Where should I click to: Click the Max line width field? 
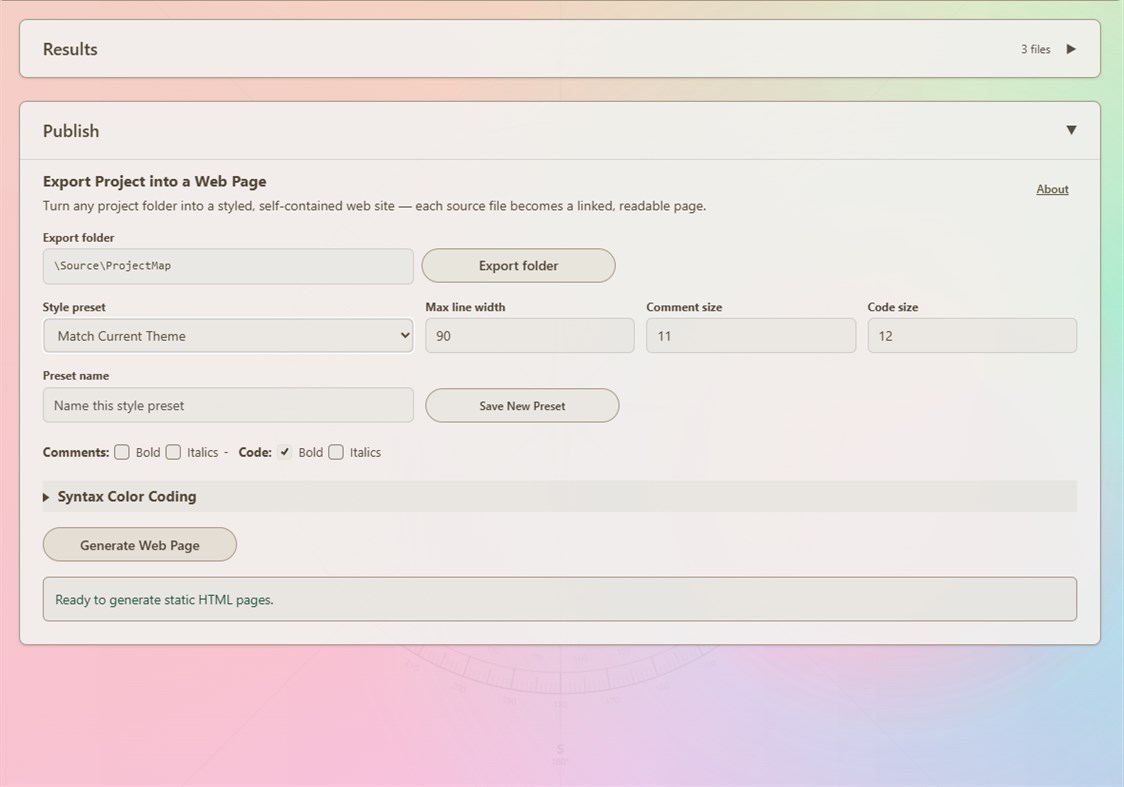(530, 335)
